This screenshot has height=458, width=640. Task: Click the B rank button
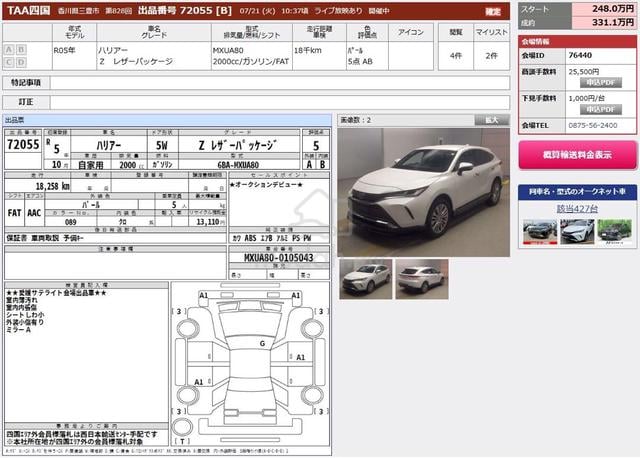pyautogui.click(x=21, y=49)
